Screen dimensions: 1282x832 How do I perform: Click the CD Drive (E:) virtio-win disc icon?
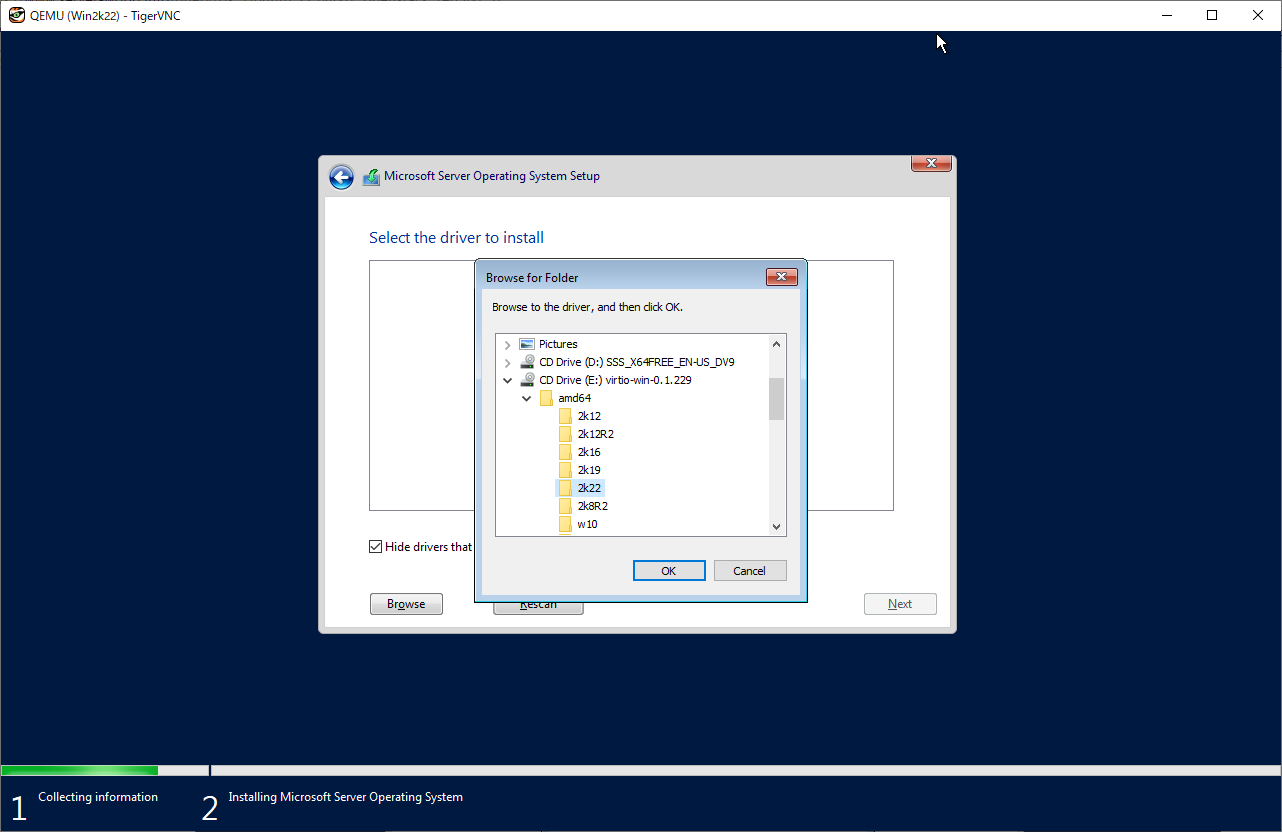[527, 380]
